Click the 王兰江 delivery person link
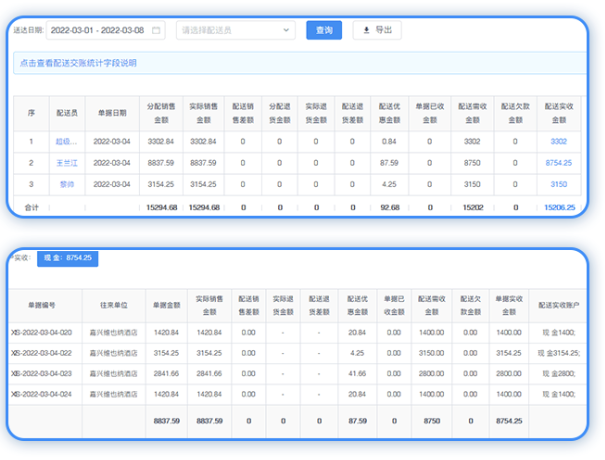This screenshot has height=460, width=605. pyautogui.click(x=67, y=163)
